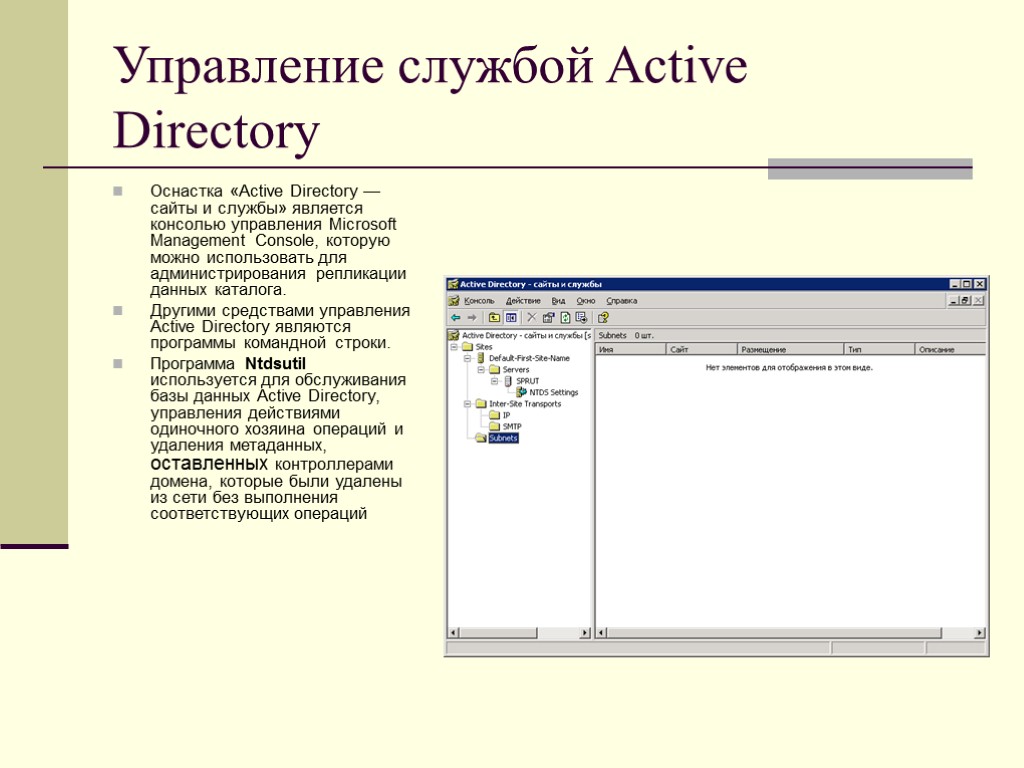Click the Delete X toolbar icon
Image resolution: width=1024 pixels, height=768 pixels.
coord(532,317)
